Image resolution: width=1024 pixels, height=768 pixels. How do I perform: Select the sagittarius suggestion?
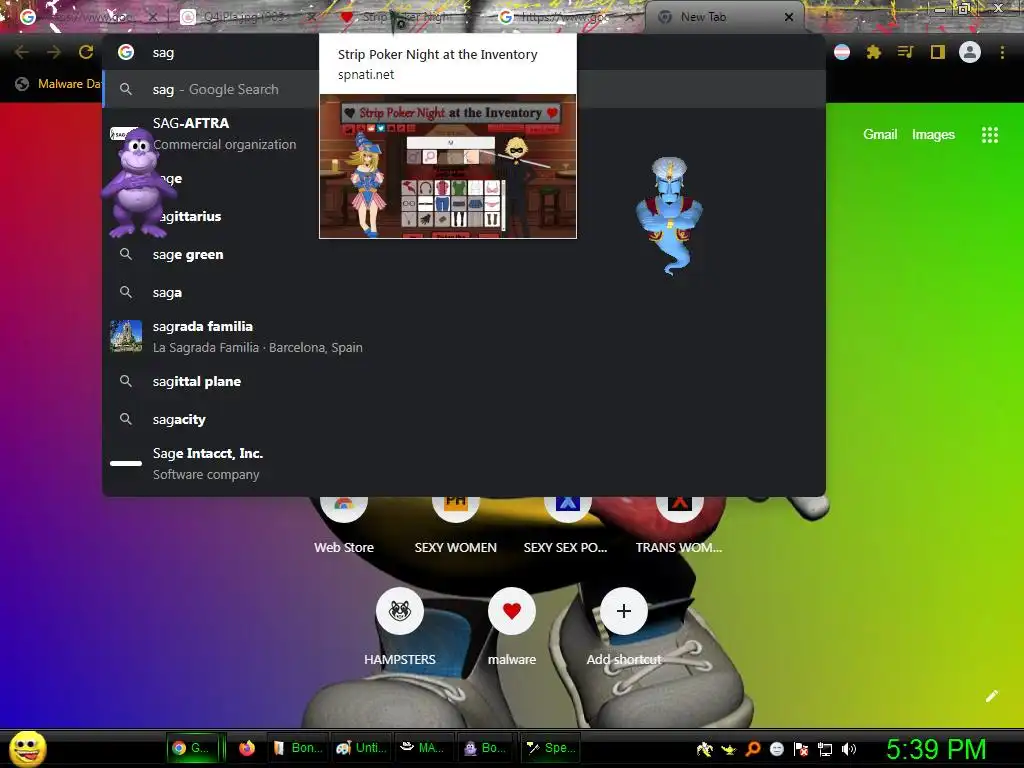pos(464,216)
